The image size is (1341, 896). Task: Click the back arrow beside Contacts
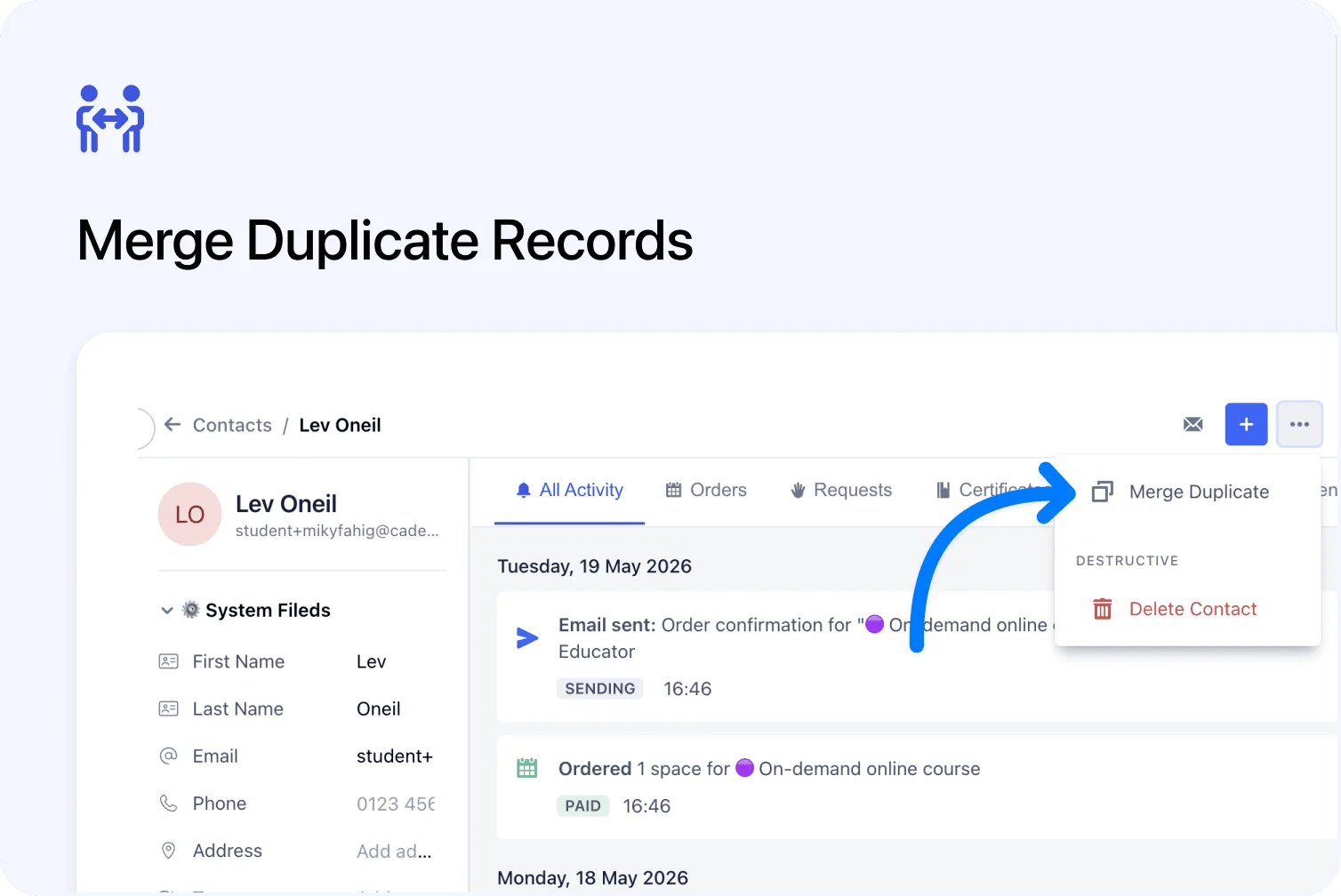point(173,424)
